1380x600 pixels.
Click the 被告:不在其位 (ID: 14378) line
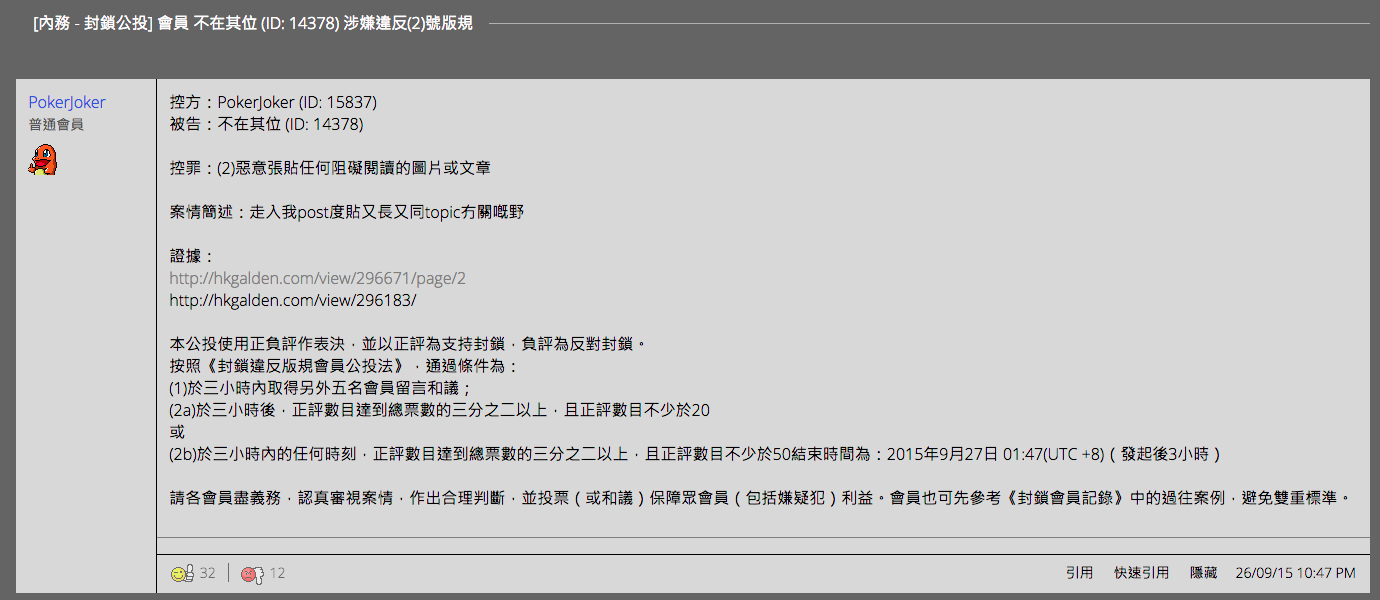(x=266, y=124)
